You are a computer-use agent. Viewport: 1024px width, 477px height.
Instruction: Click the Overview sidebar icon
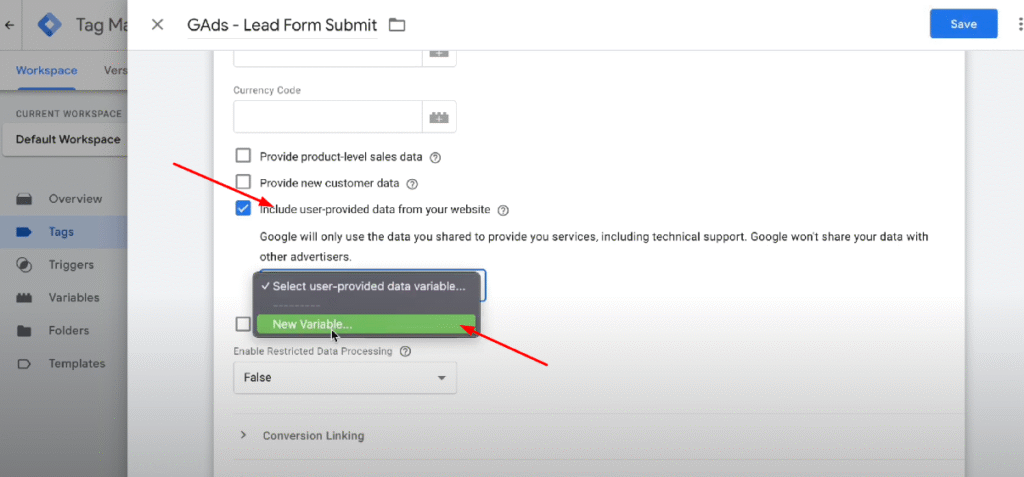click(24, 199)
